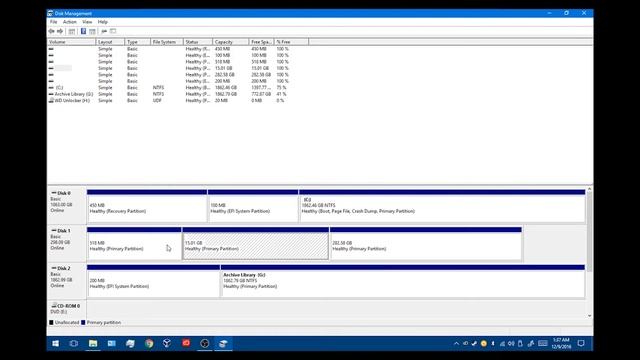Toggle the console tree toolbar icon
640x360 pixels.
(72, 31)
